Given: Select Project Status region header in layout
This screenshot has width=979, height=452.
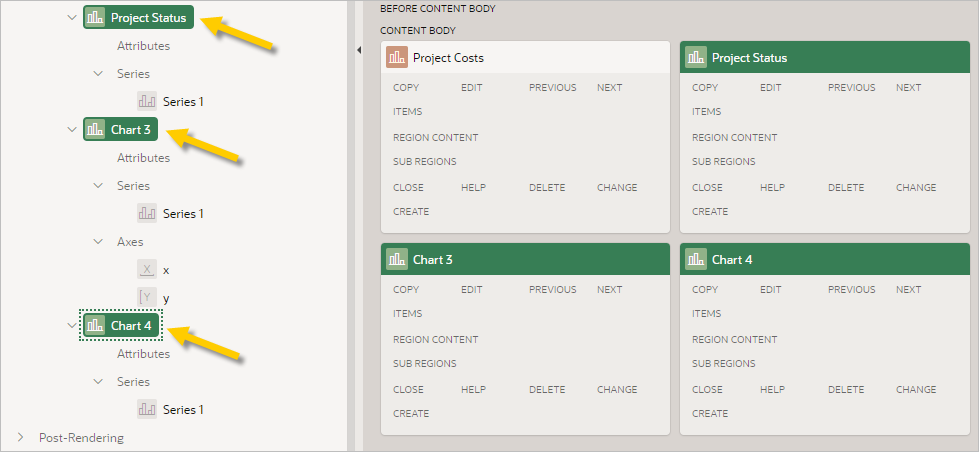Looking at the screenshot, I should [x=824, y=57].
